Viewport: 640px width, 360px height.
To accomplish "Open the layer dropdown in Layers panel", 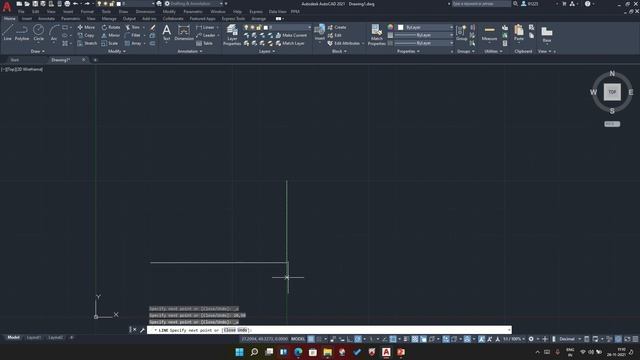I will click(277, 27).
